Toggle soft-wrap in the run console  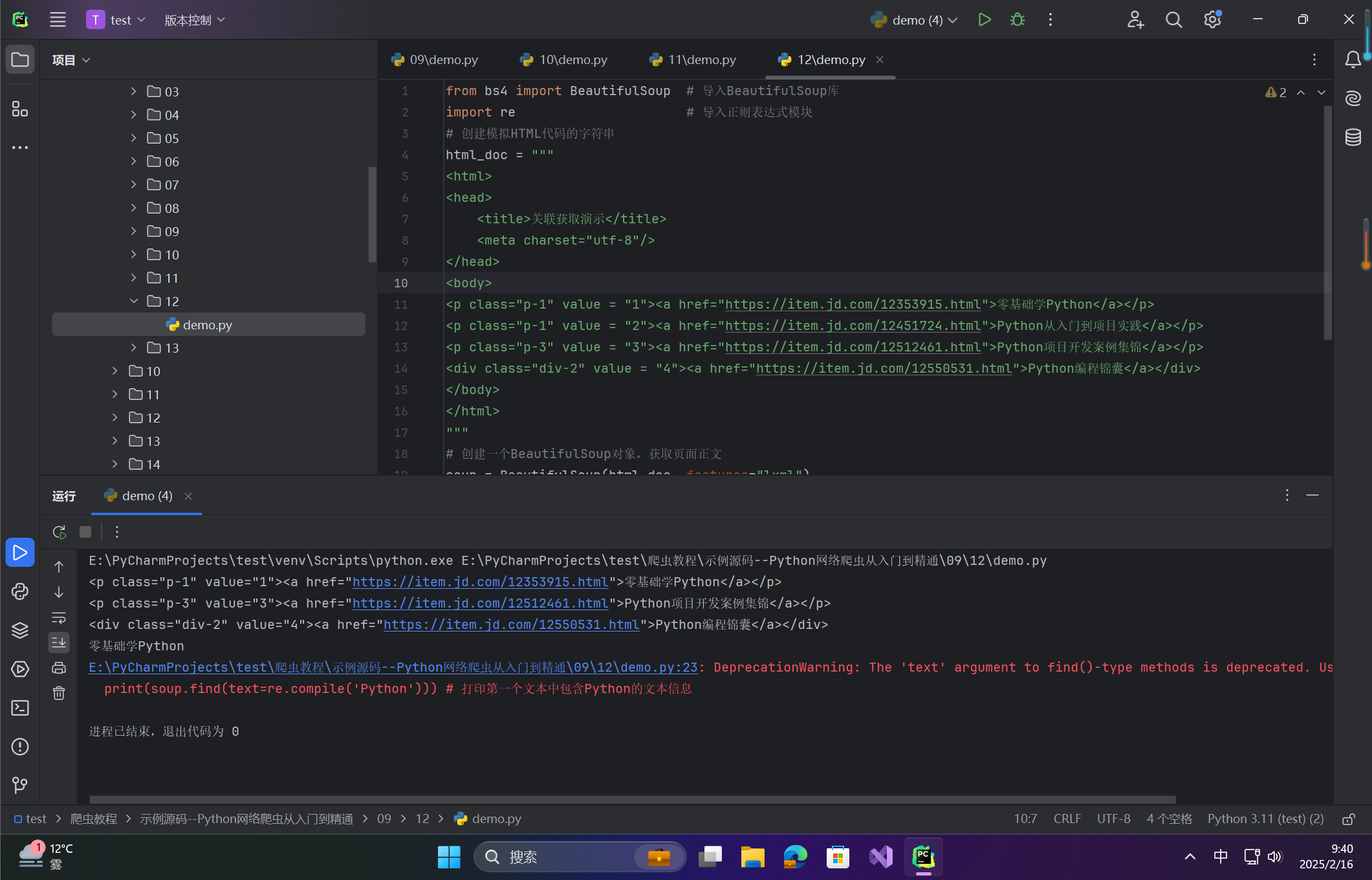(59, 617)
